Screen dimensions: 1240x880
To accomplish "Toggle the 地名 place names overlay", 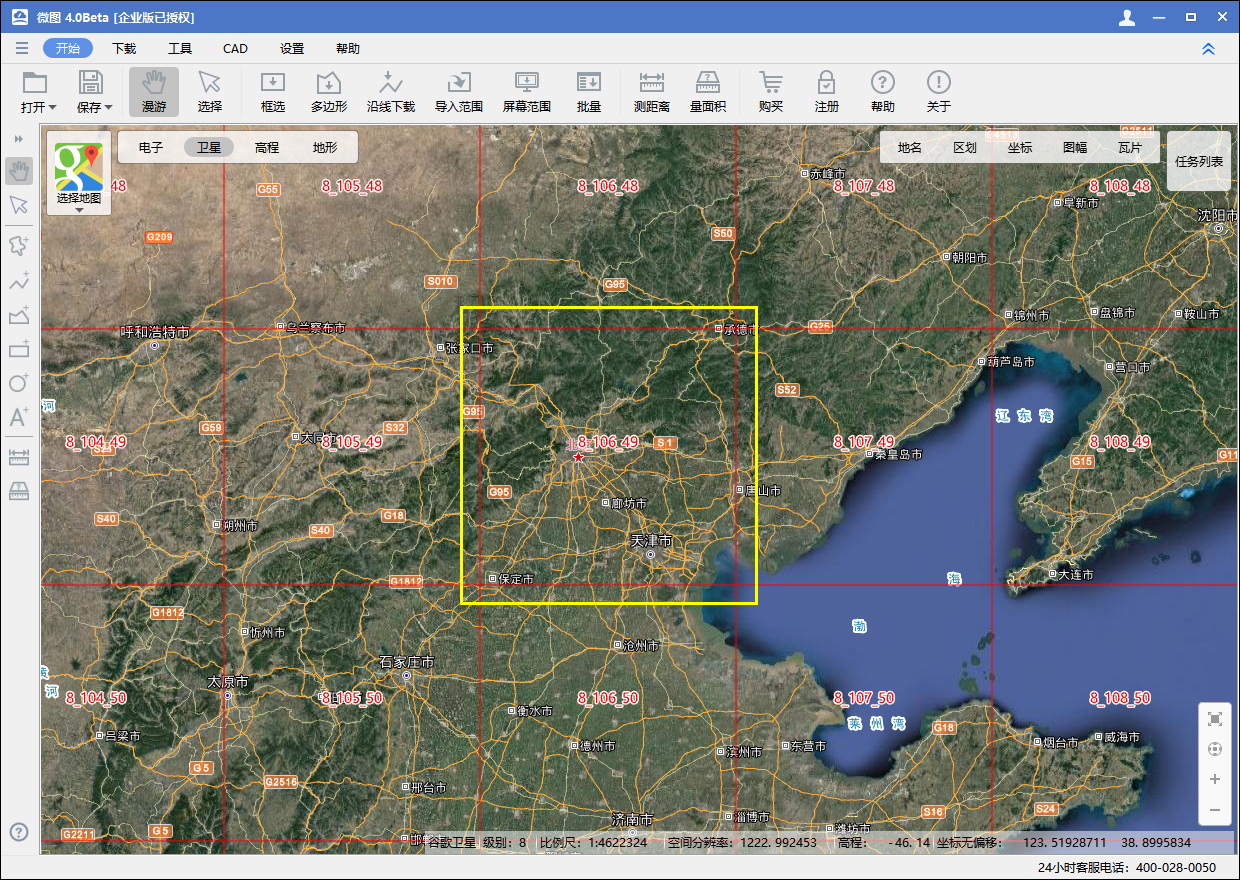I will (907, 146).
